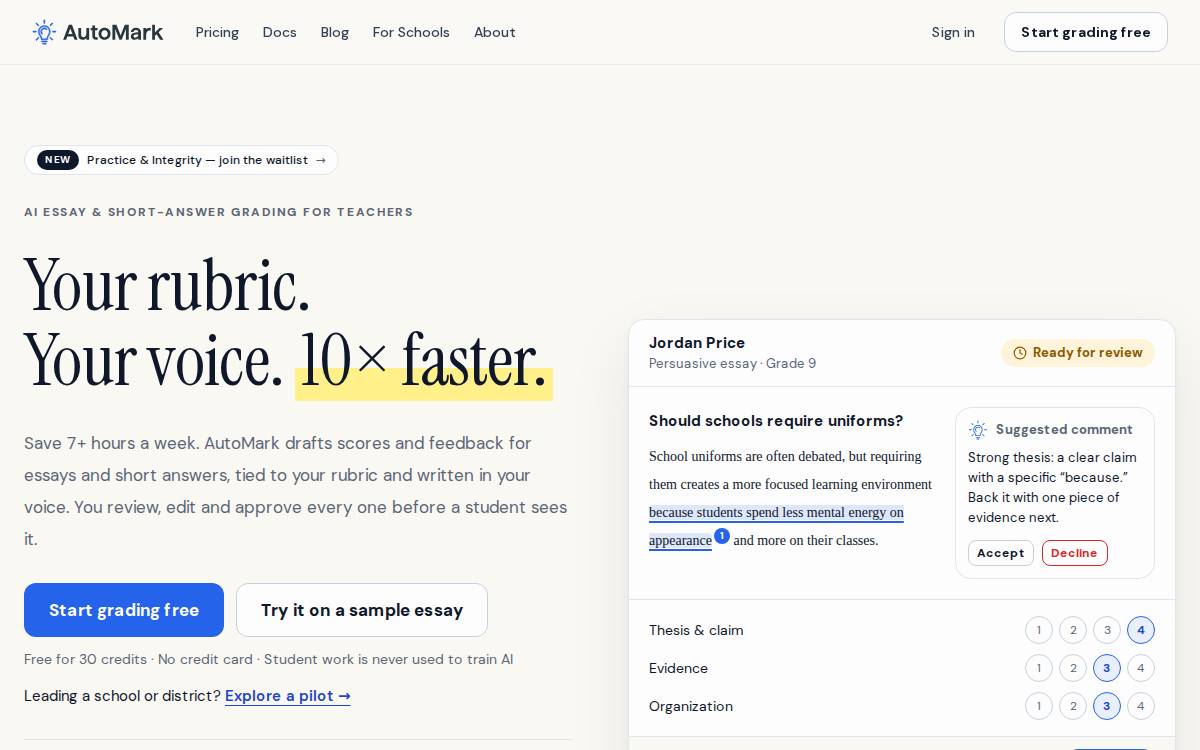Viewport: 1200px width, 750px height.
Task: Decline the suggested comment
Action: tap(1075, 553)
